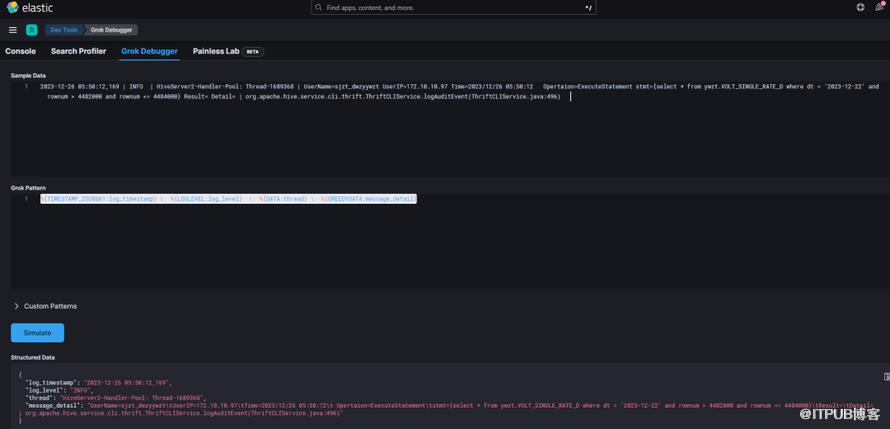Screen dimensions: 890x429
Task: Click the structured data copy icon
Action: click(886, 377)
